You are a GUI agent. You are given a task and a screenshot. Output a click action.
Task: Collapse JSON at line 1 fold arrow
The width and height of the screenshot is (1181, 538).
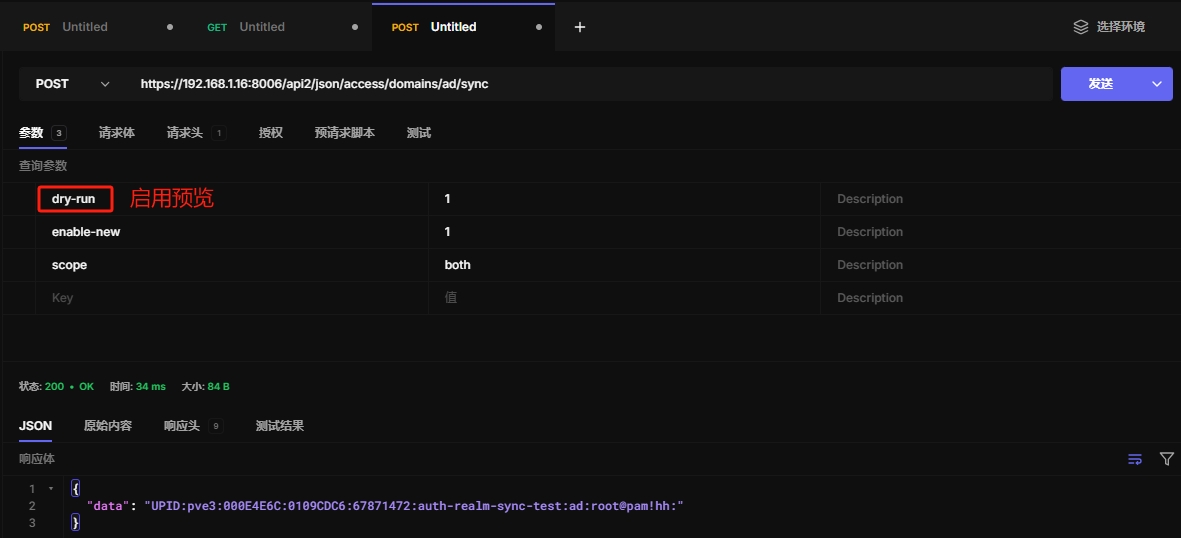pyautogui.click(x=51, y=489)
